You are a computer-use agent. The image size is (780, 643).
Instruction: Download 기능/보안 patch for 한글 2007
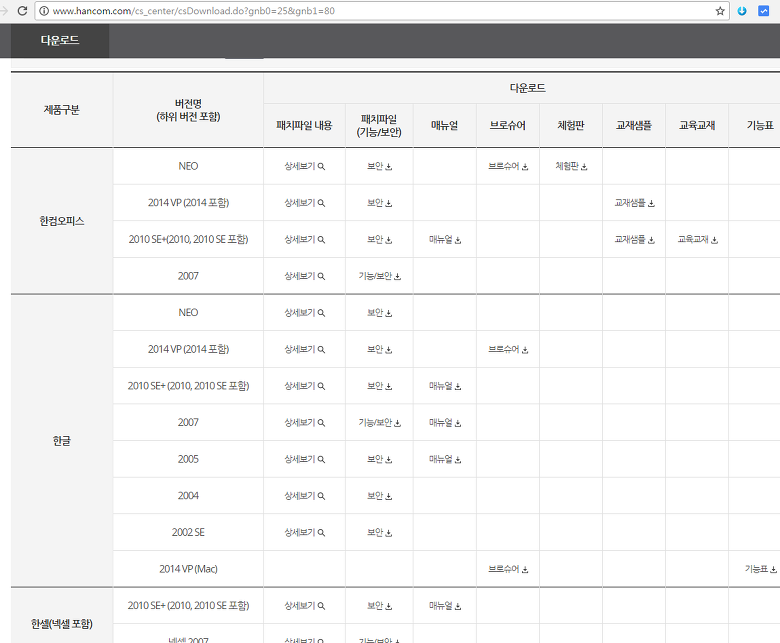tap(380, 423)
